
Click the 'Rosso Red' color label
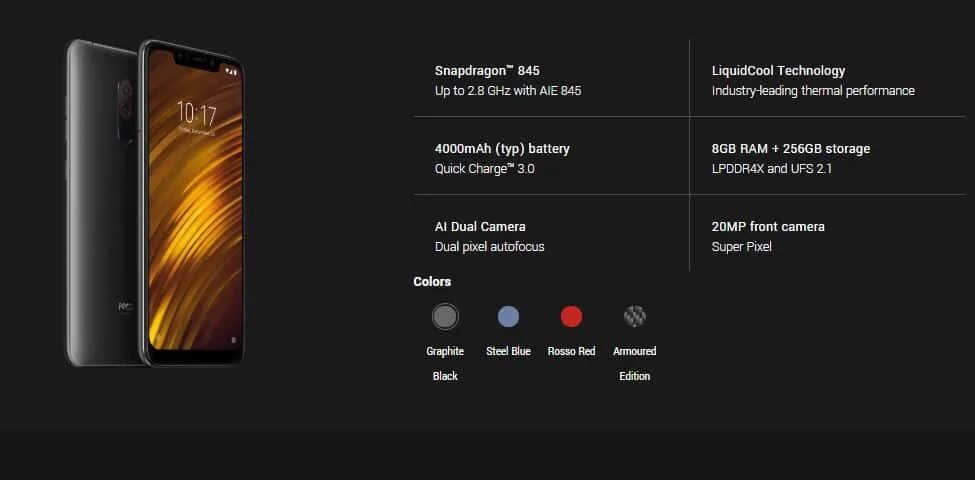click(571, 351)
